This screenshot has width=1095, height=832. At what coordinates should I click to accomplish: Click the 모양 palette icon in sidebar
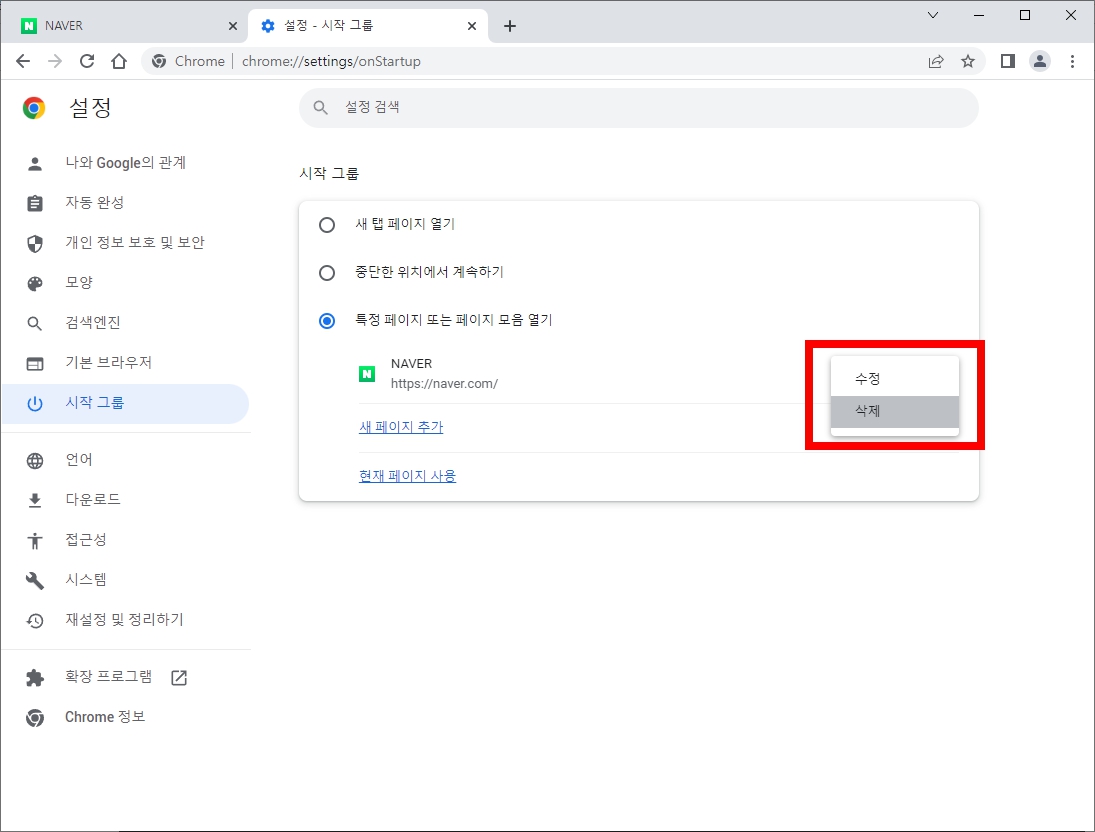[35, 282]
